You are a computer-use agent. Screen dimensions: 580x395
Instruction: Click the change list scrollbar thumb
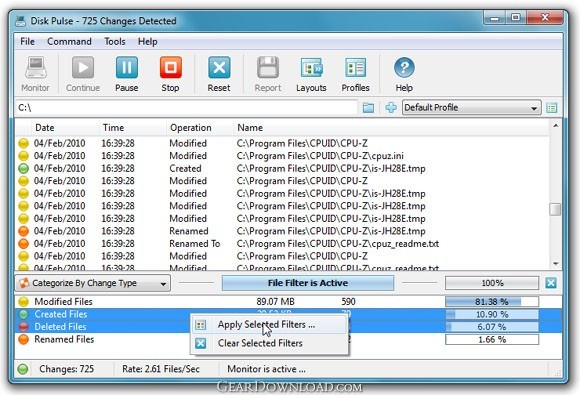(555, 209)
